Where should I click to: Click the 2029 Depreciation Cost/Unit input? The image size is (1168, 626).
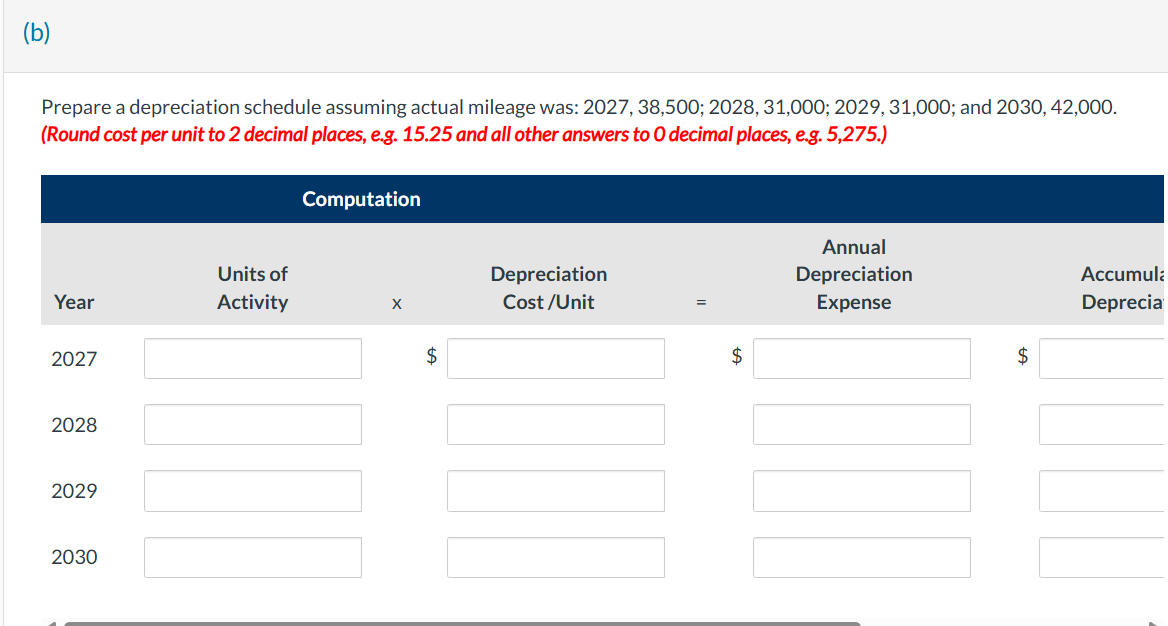coord(556,490)
